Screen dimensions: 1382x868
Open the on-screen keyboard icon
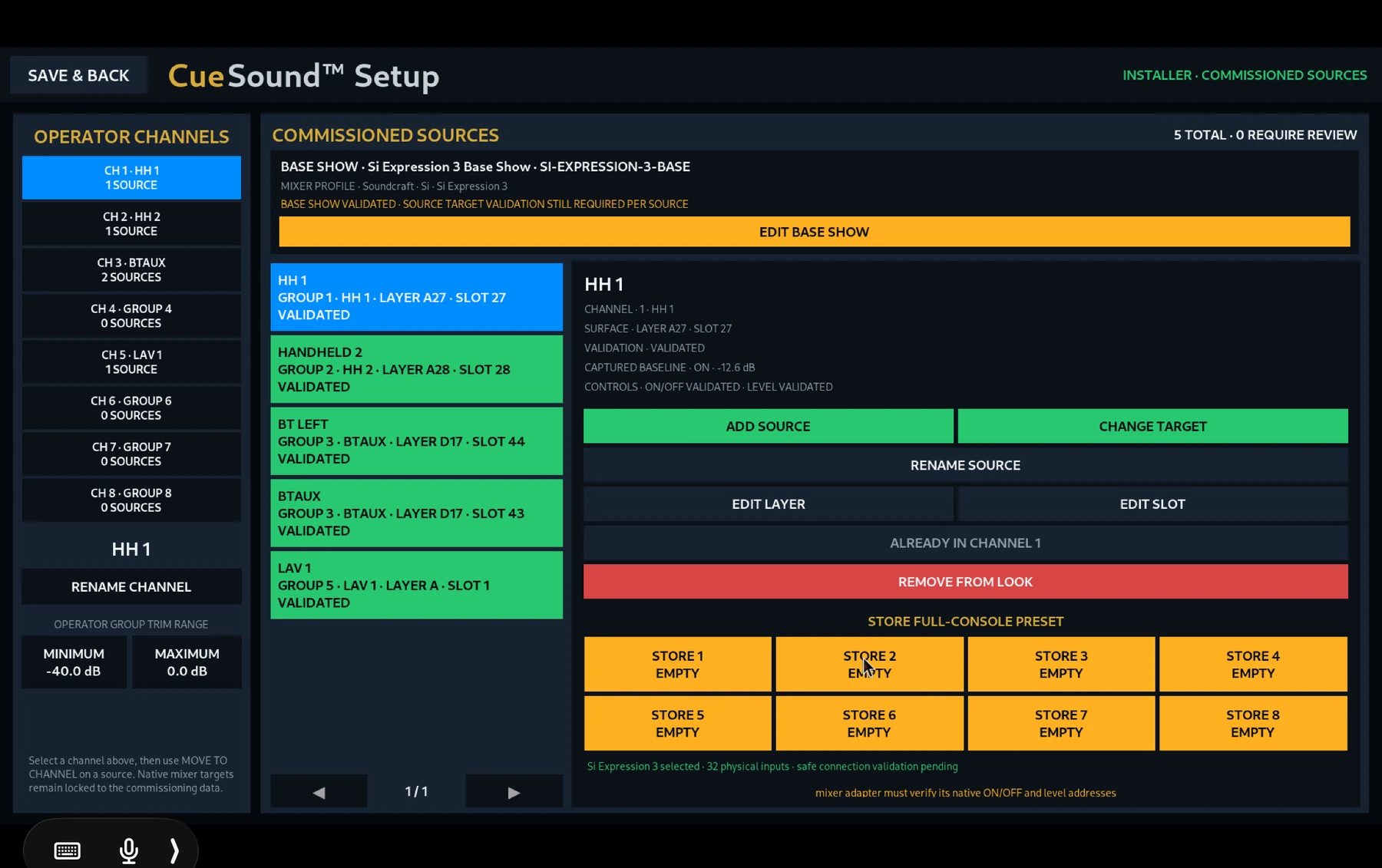point(67,850)
